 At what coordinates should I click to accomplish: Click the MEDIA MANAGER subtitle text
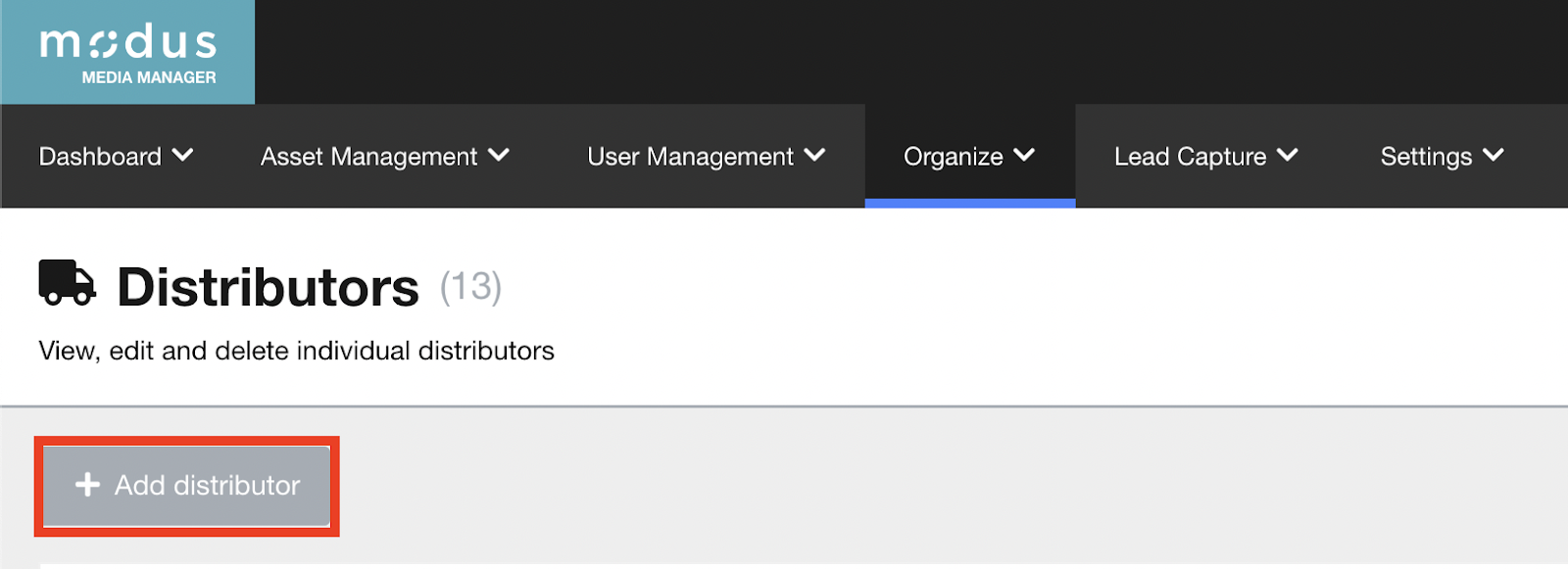(149, 77)
